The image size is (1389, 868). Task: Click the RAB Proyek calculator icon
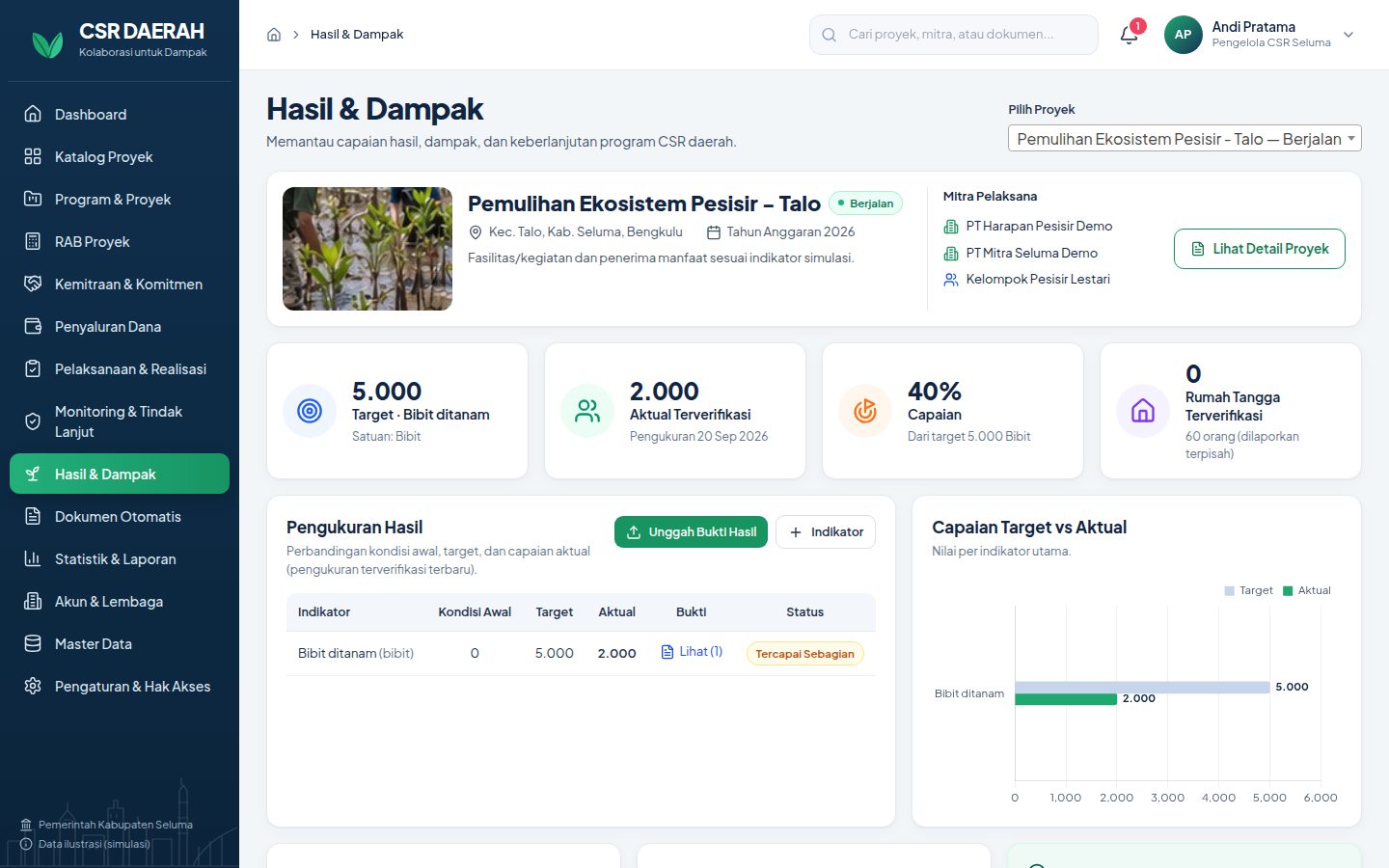tap(33, 241)
